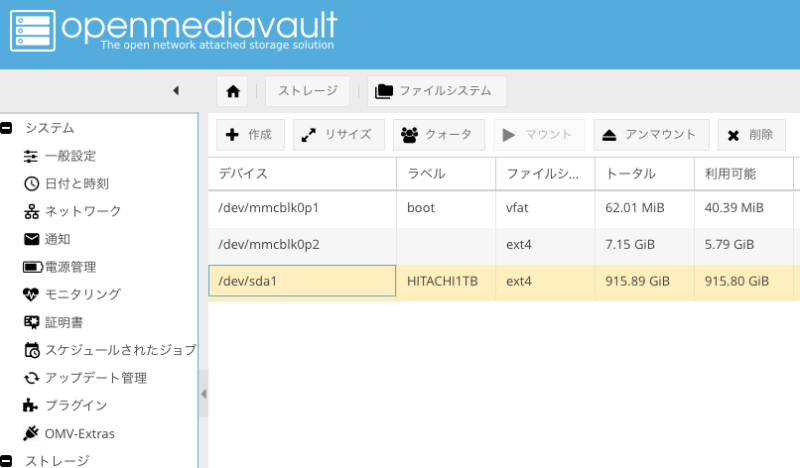The width and height of the screenshot is (800, 468).
Task: Open the ストレージ breadcrumb
Action: tap(308, 91)
